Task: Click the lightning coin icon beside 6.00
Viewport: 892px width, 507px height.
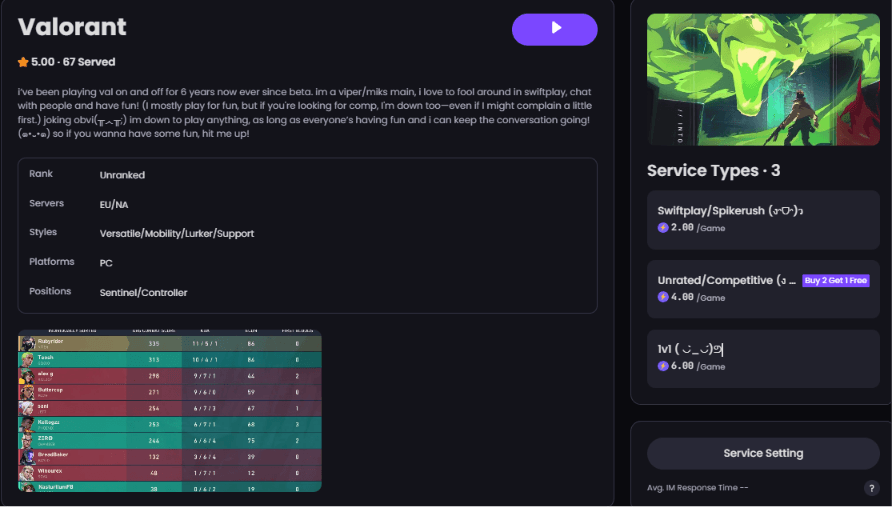Action: click(663, 366)
